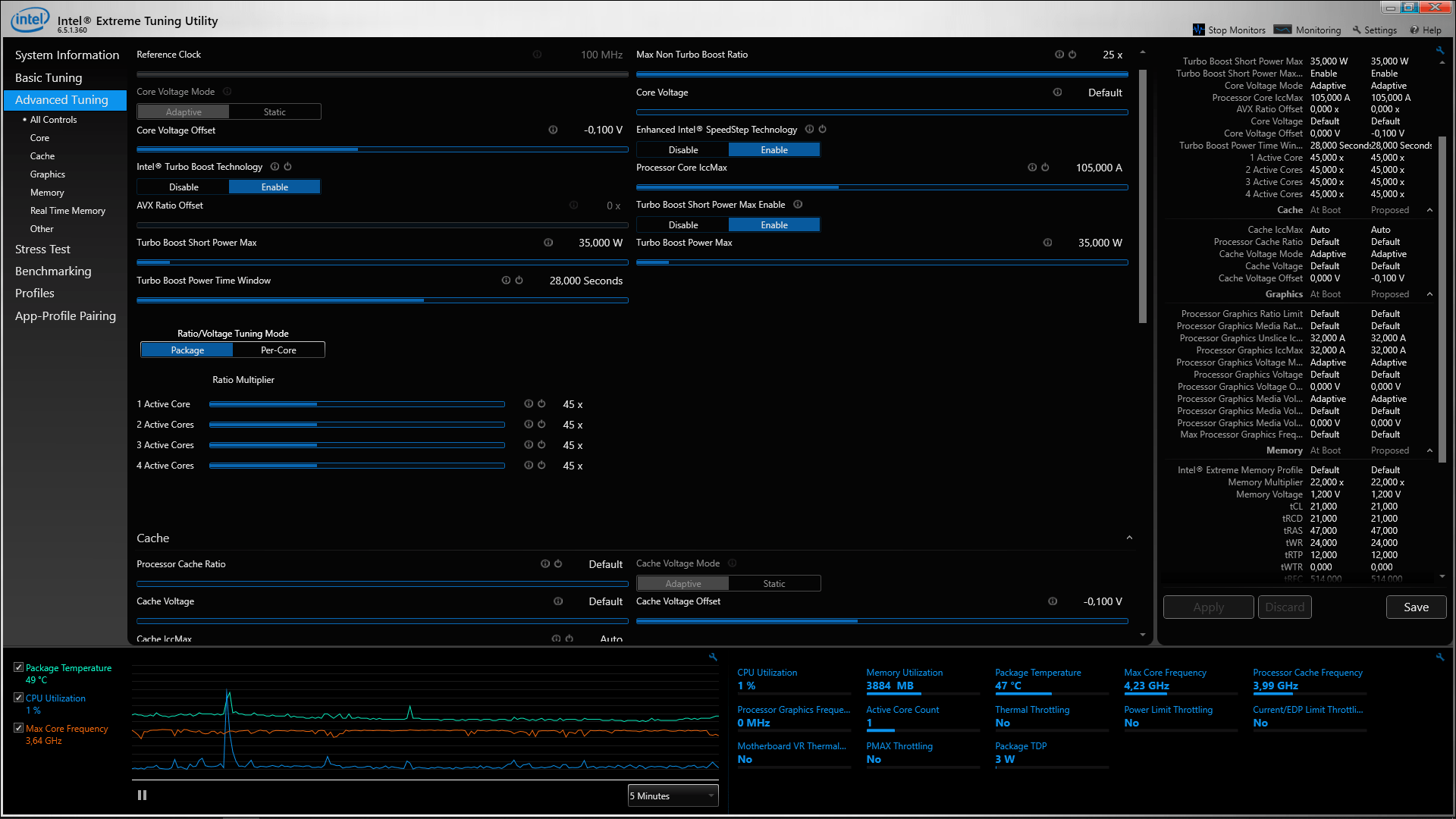Click the Settings wrench icon
Screen dimensions: 1456x819
click(x=1357, y=30)
